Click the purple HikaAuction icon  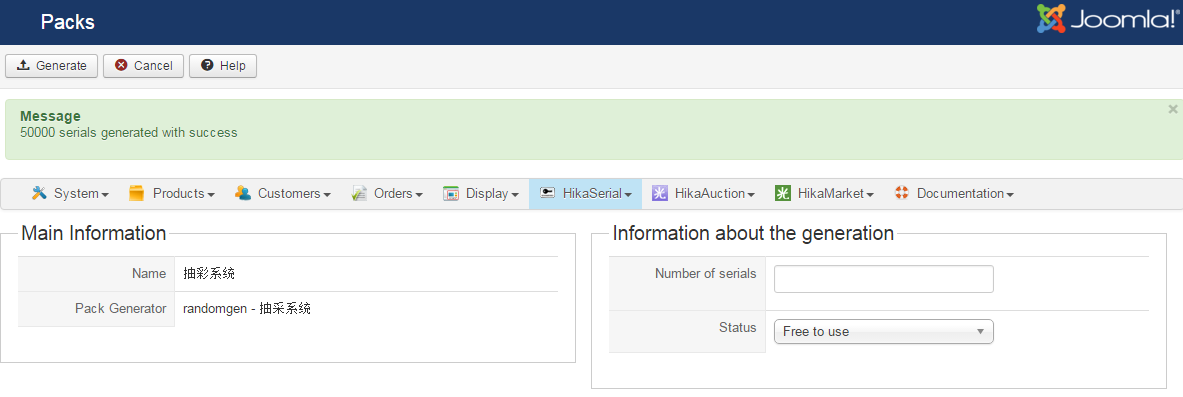pos(660,193)
